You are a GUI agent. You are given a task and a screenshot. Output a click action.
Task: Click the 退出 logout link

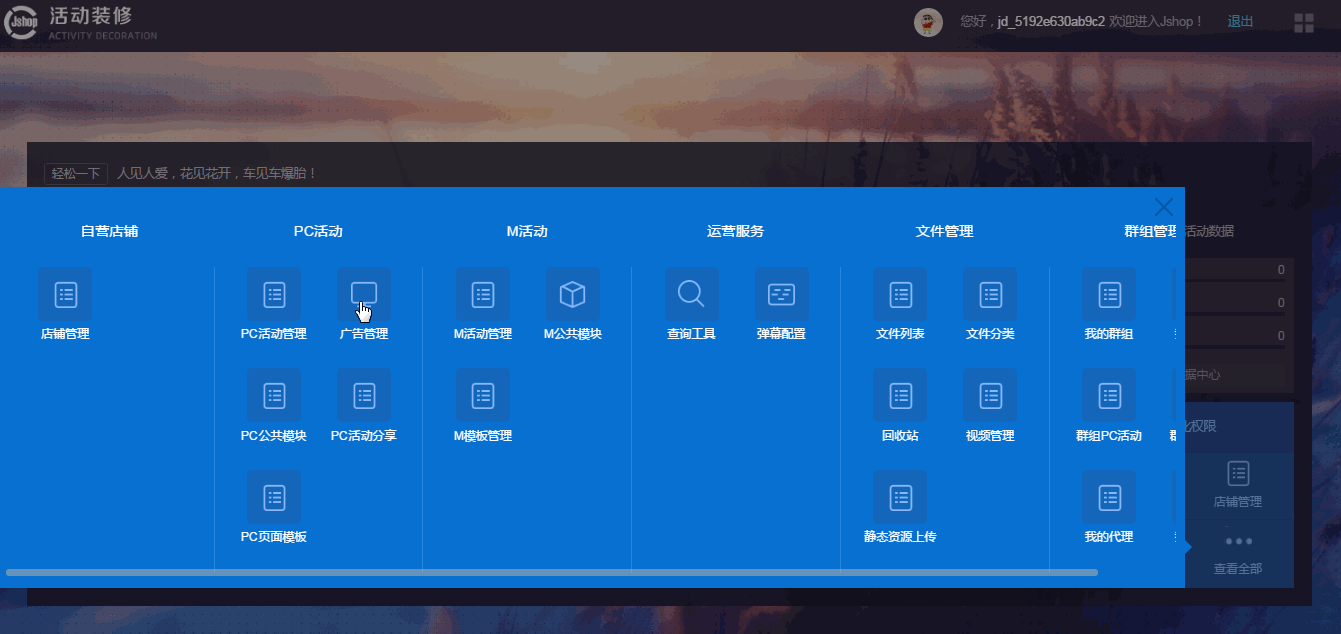pos(1240,21)
